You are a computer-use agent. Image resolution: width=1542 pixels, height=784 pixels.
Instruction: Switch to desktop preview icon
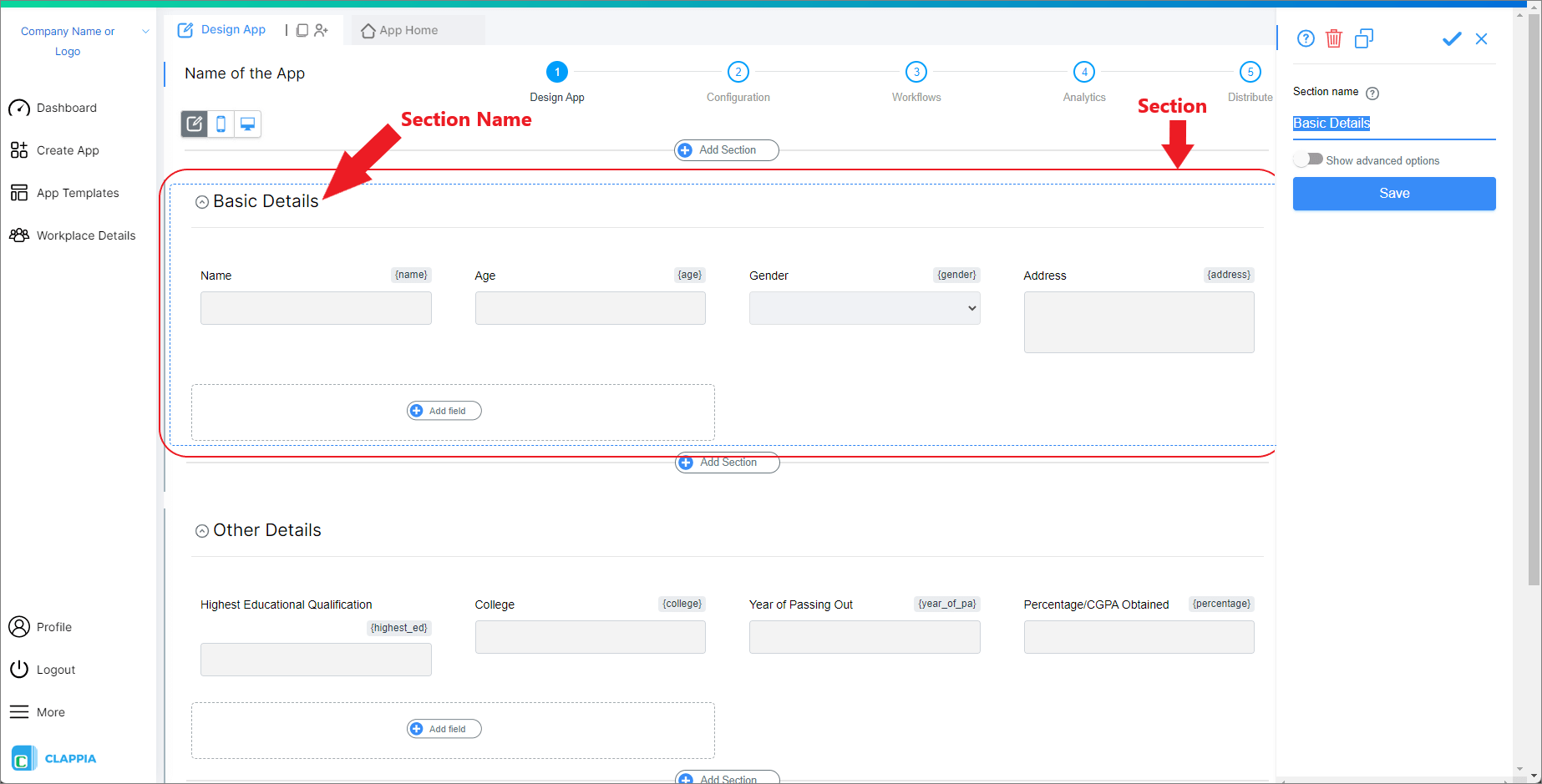click(x=247, y=124)
